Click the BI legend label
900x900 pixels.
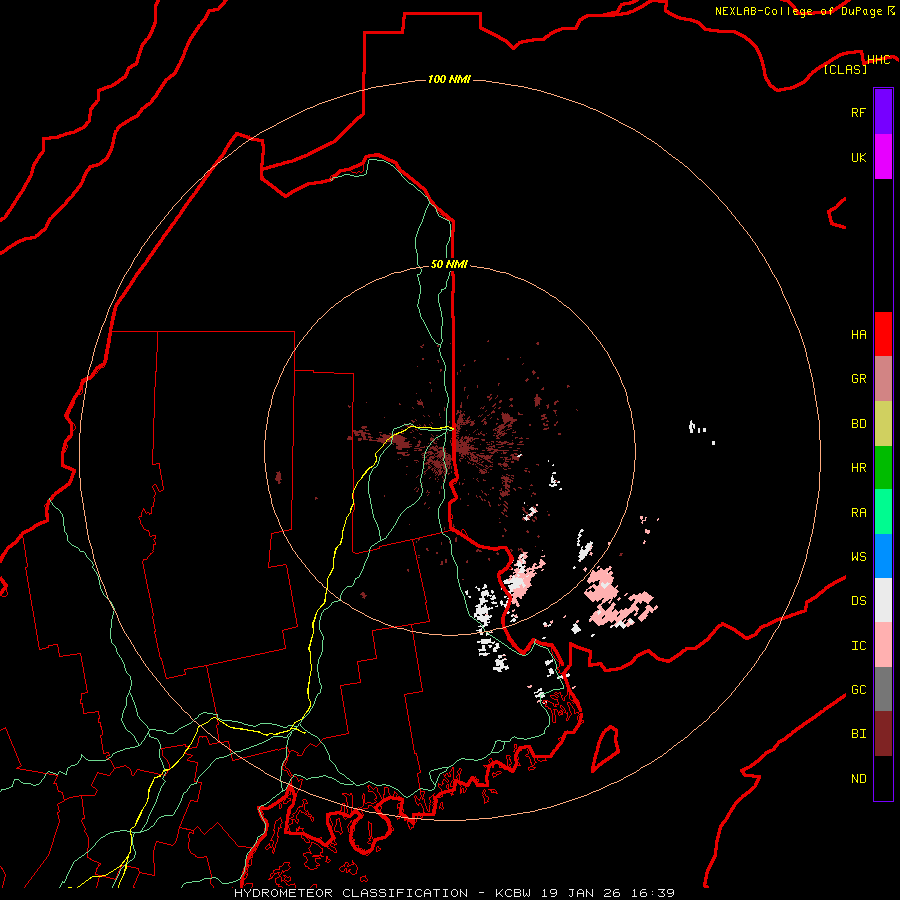[x=858, y=734]
